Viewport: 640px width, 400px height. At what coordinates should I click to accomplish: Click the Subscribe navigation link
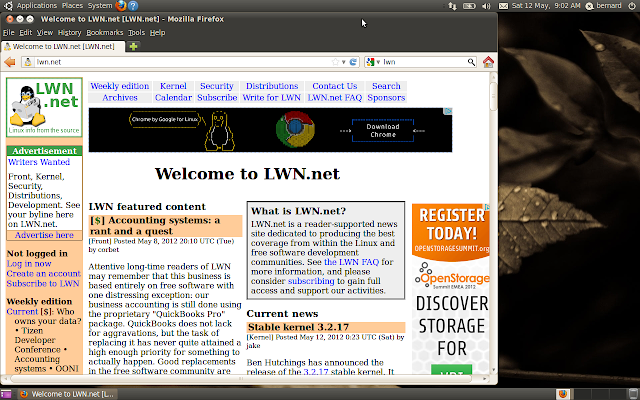point(217,98)
